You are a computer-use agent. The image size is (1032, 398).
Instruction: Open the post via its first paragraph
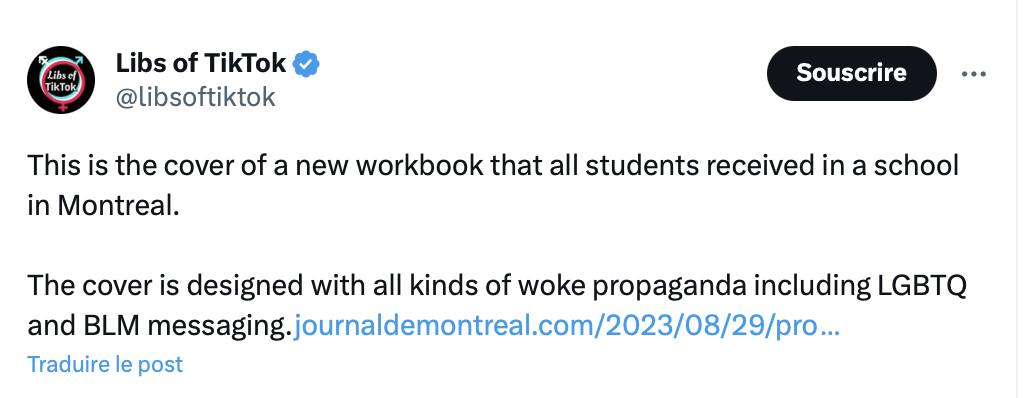point(493,186)
